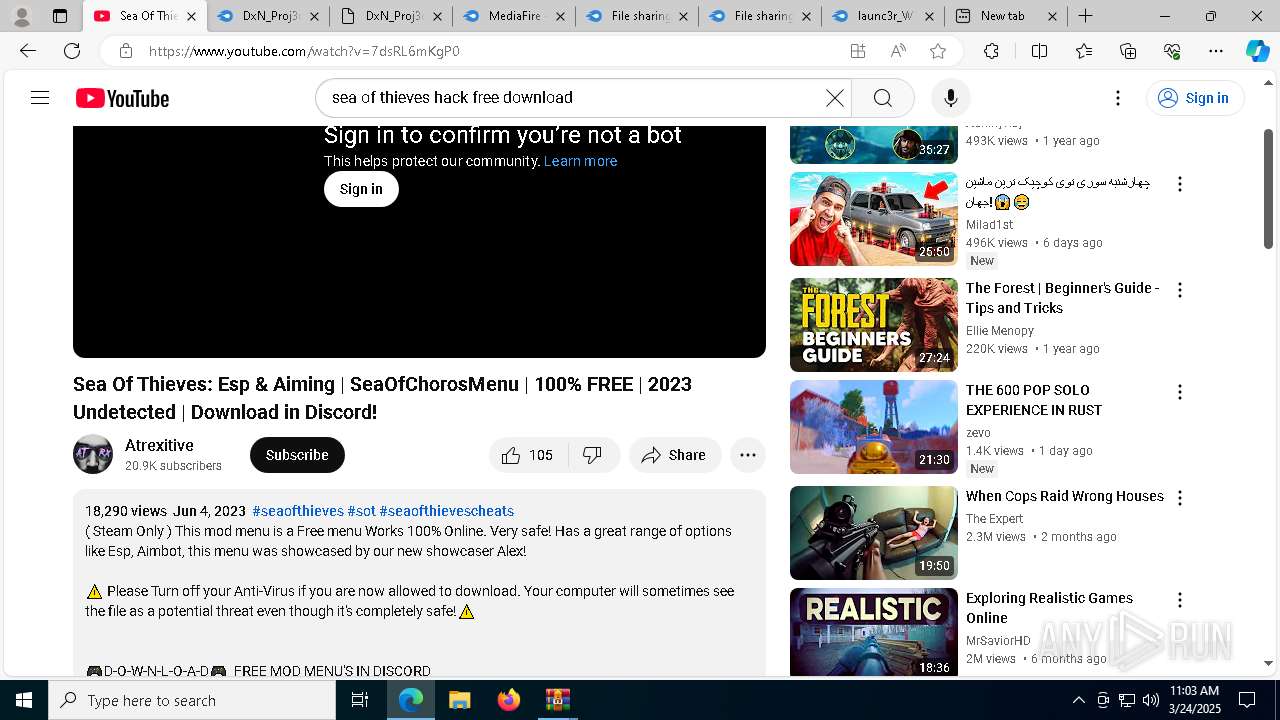Switch to the New tab page tab
This screenshot has height=720, width=1280.
(x=1006, y=16)
